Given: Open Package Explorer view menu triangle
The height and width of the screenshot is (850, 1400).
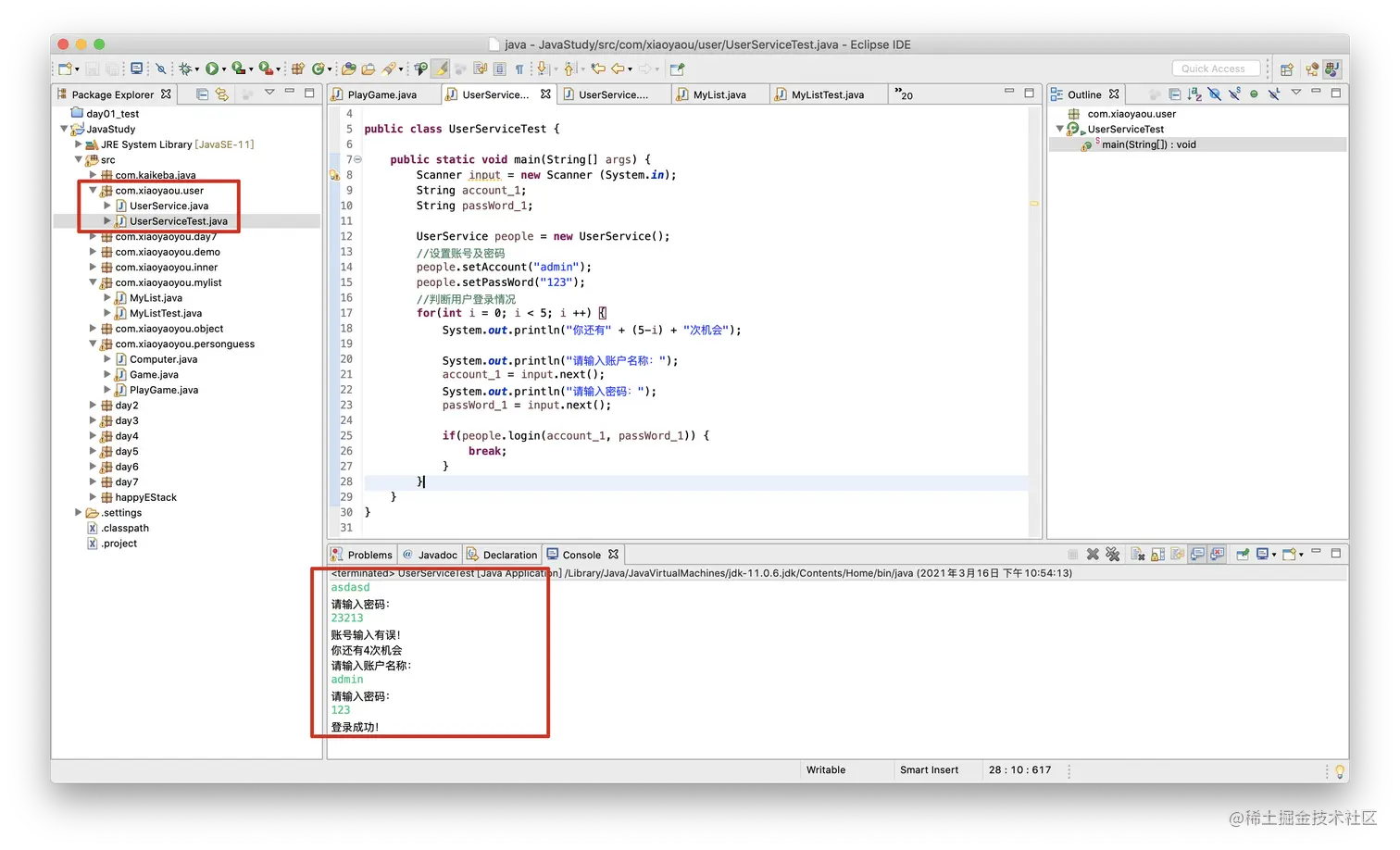Looking at the screenshot, I should tap(269, 93).
